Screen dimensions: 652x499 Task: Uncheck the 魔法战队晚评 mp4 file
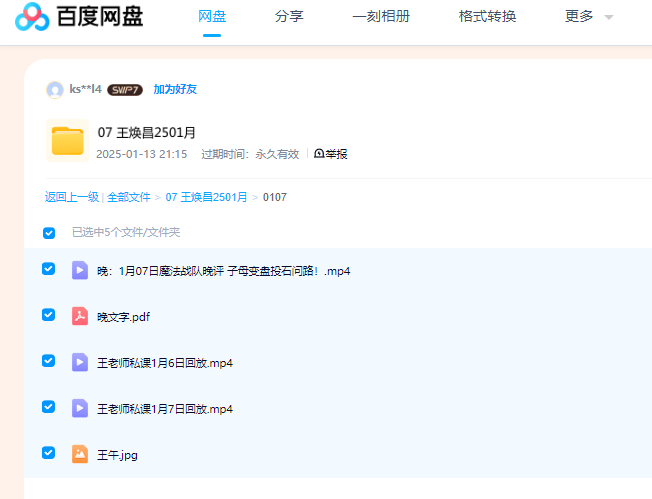(x=49, y=269)
